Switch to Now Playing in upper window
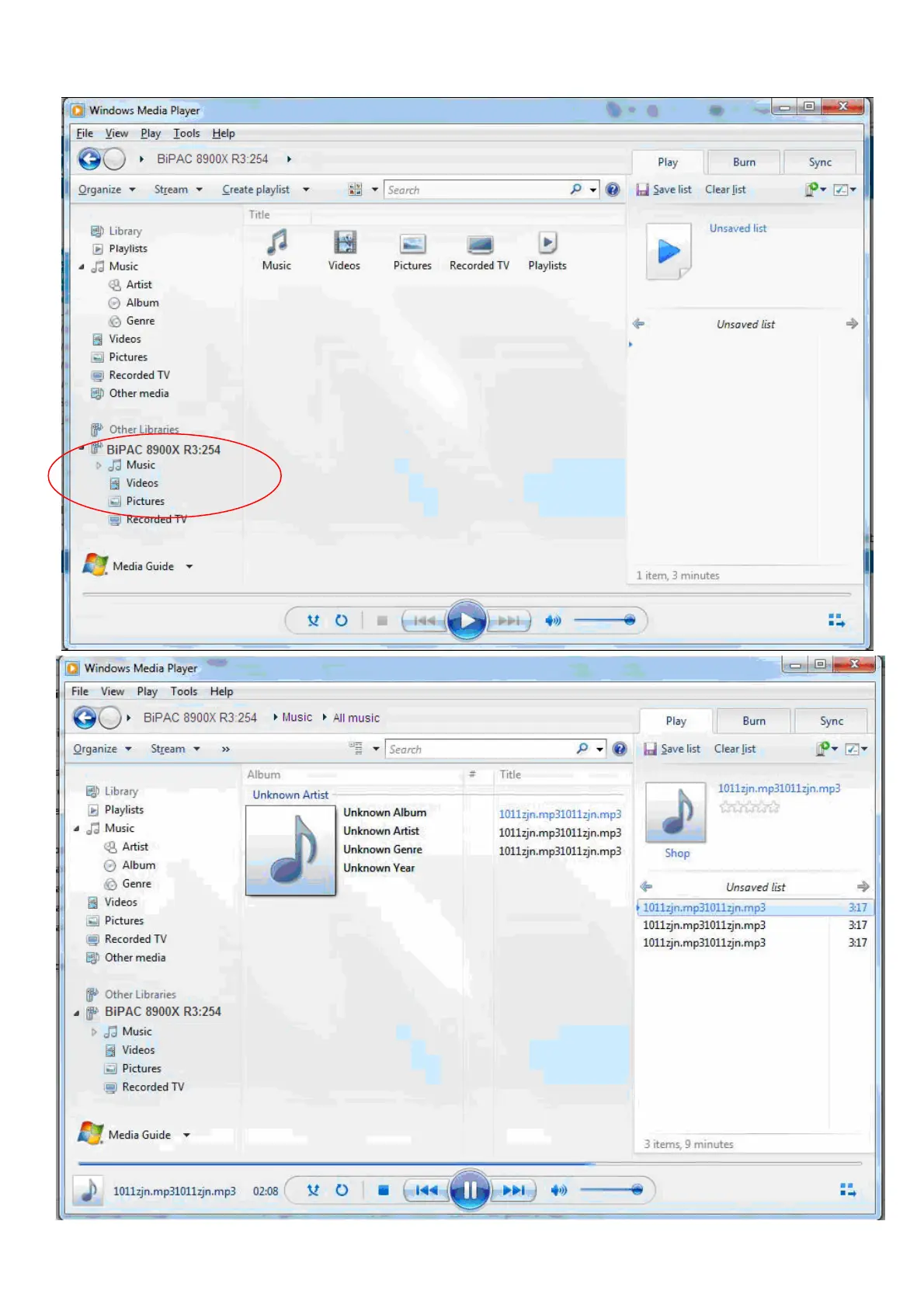 [x=836, y=620]
